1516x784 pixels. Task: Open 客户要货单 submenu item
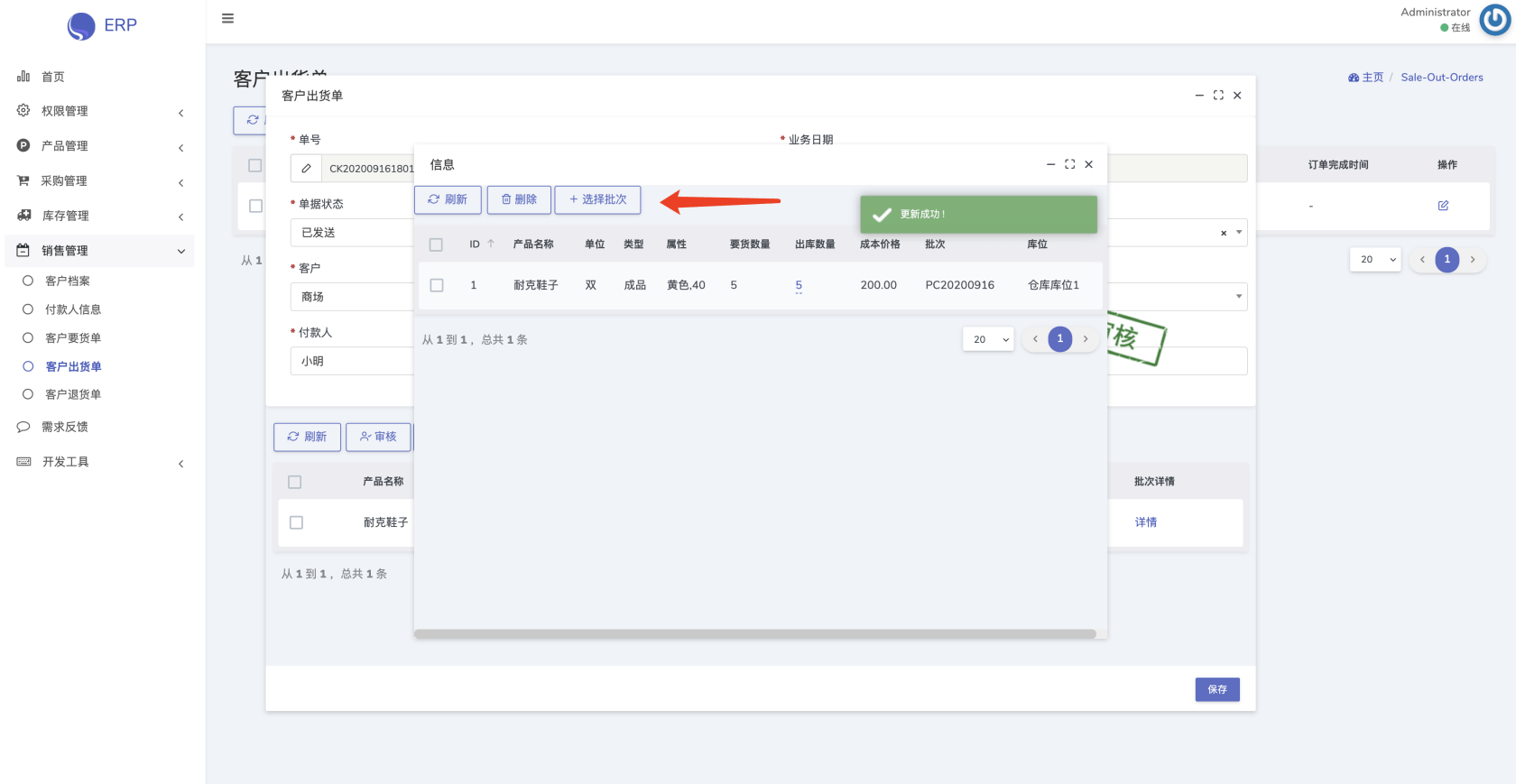point(73,337)
